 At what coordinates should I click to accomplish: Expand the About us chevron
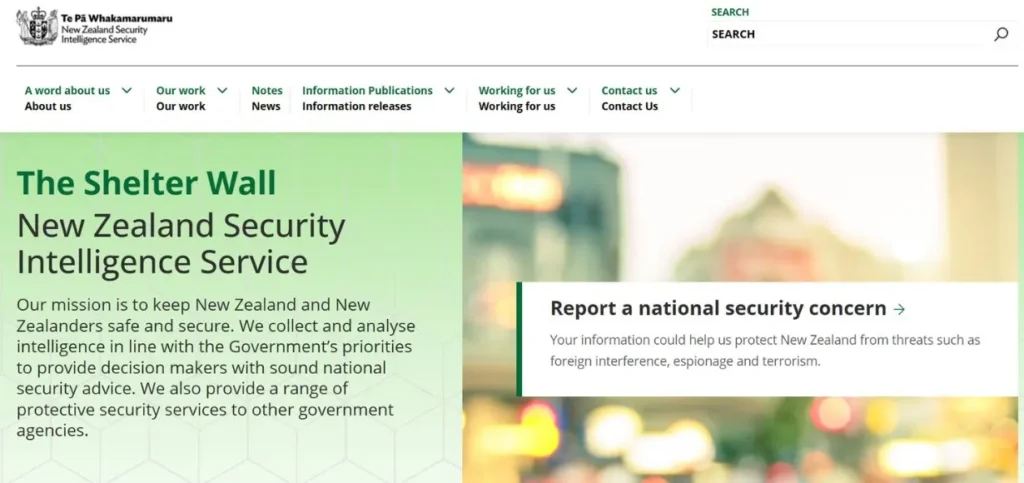(x=127, y=90)
